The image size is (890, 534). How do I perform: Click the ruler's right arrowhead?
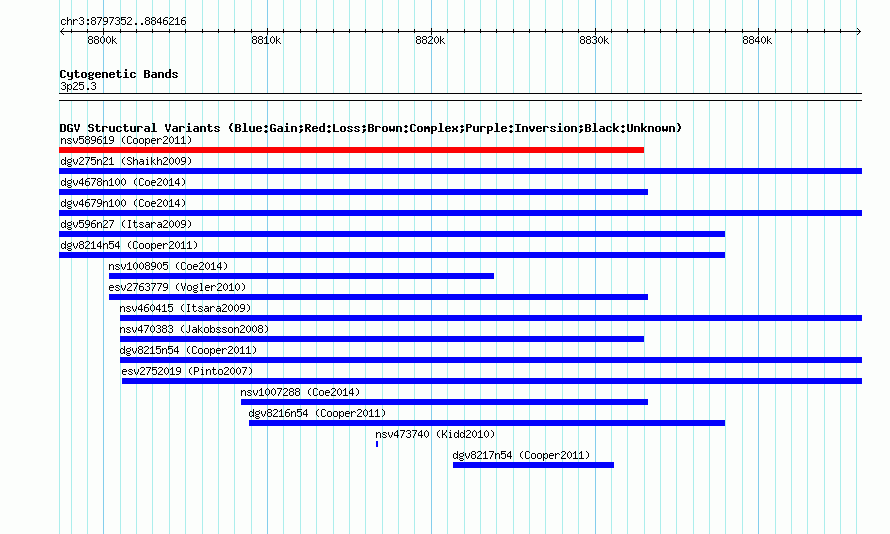pos(859,32)
